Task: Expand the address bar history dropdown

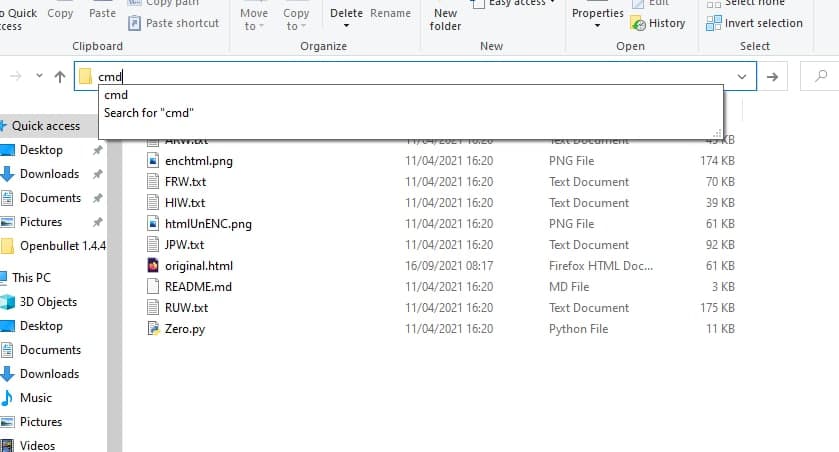Action: coord(741,76)
